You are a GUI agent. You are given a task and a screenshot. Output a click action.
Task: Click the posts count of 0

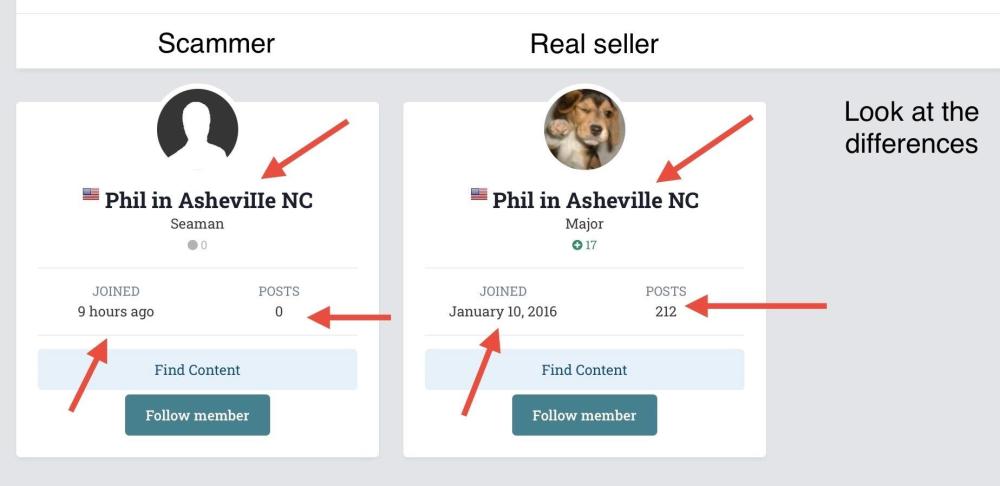point(279,311)
